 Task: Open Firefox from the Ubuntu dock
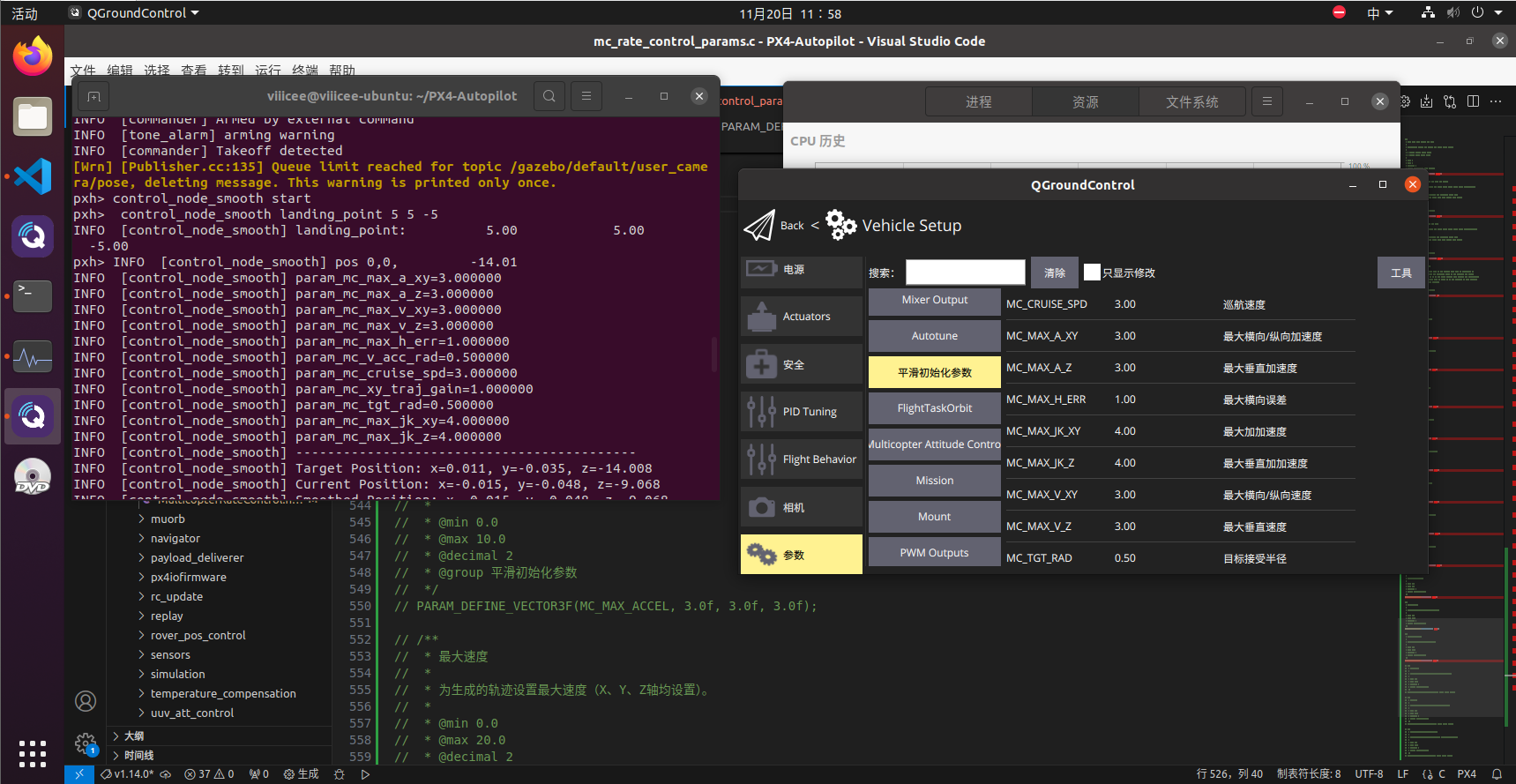click(33, 56)
